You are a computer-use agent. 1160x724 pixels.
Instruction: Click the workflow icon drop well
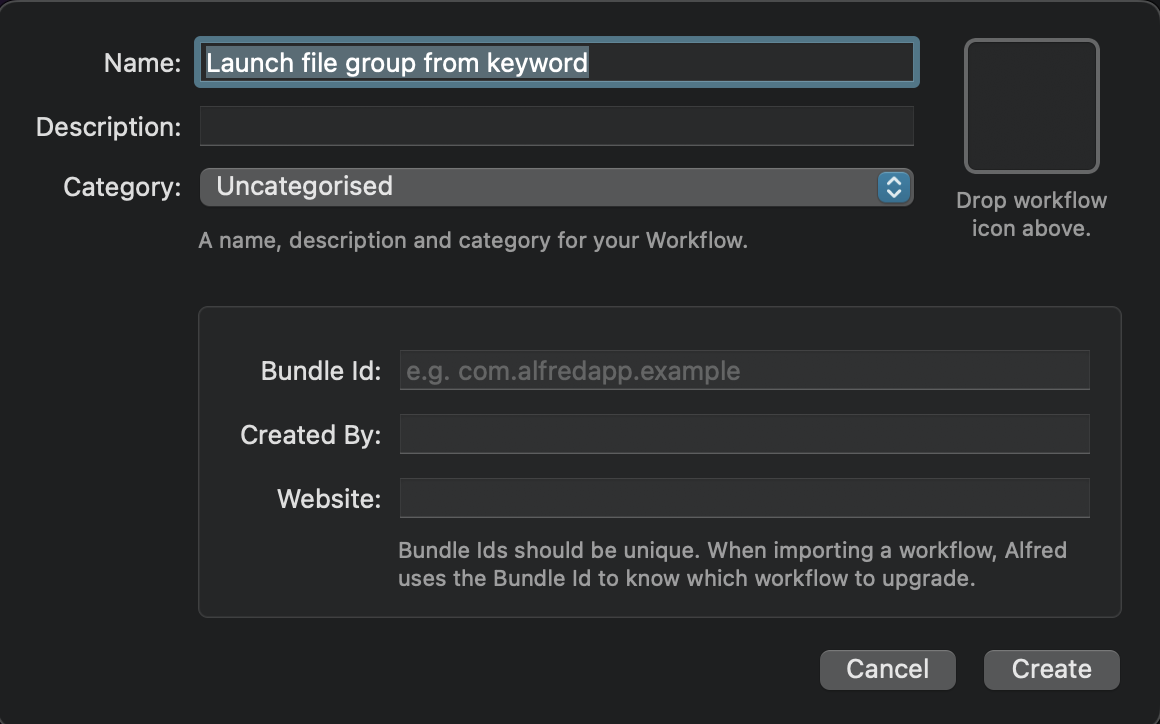pos(1031,106)
